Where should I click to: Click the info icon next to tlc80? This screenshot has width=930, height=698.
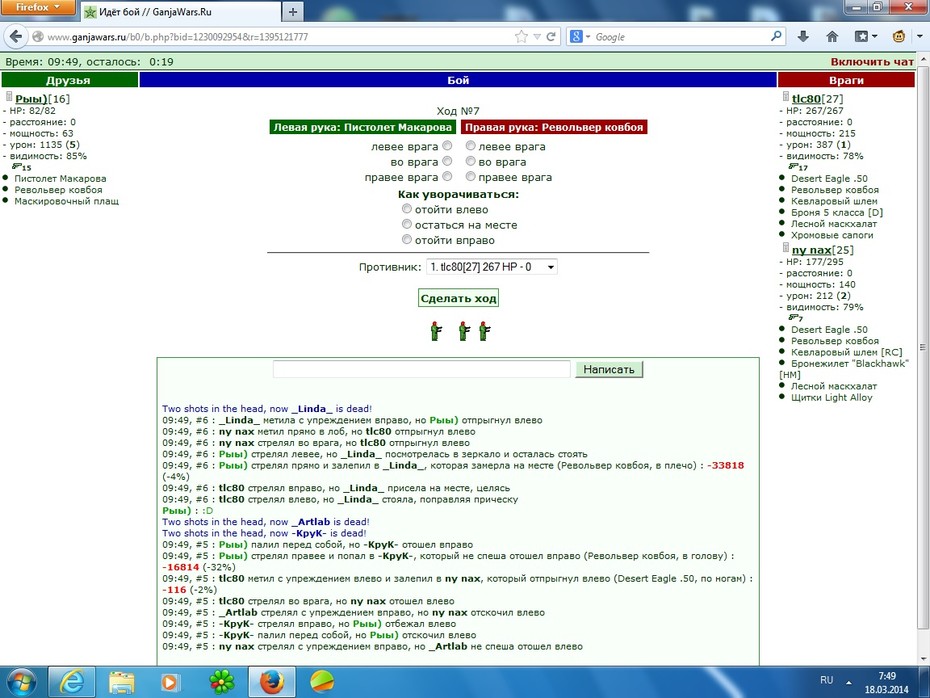click(785, 96)
